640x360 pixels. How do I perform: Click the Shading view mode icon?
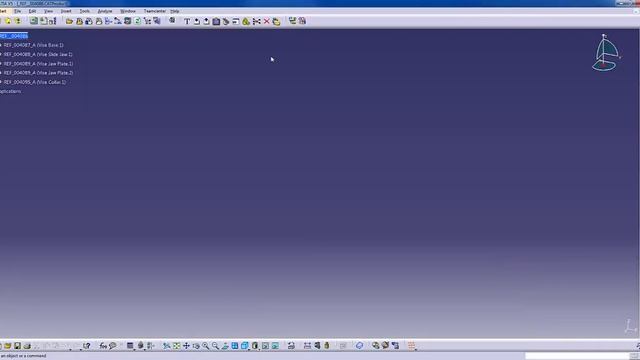pyautogui.click(x=255, y=346)
